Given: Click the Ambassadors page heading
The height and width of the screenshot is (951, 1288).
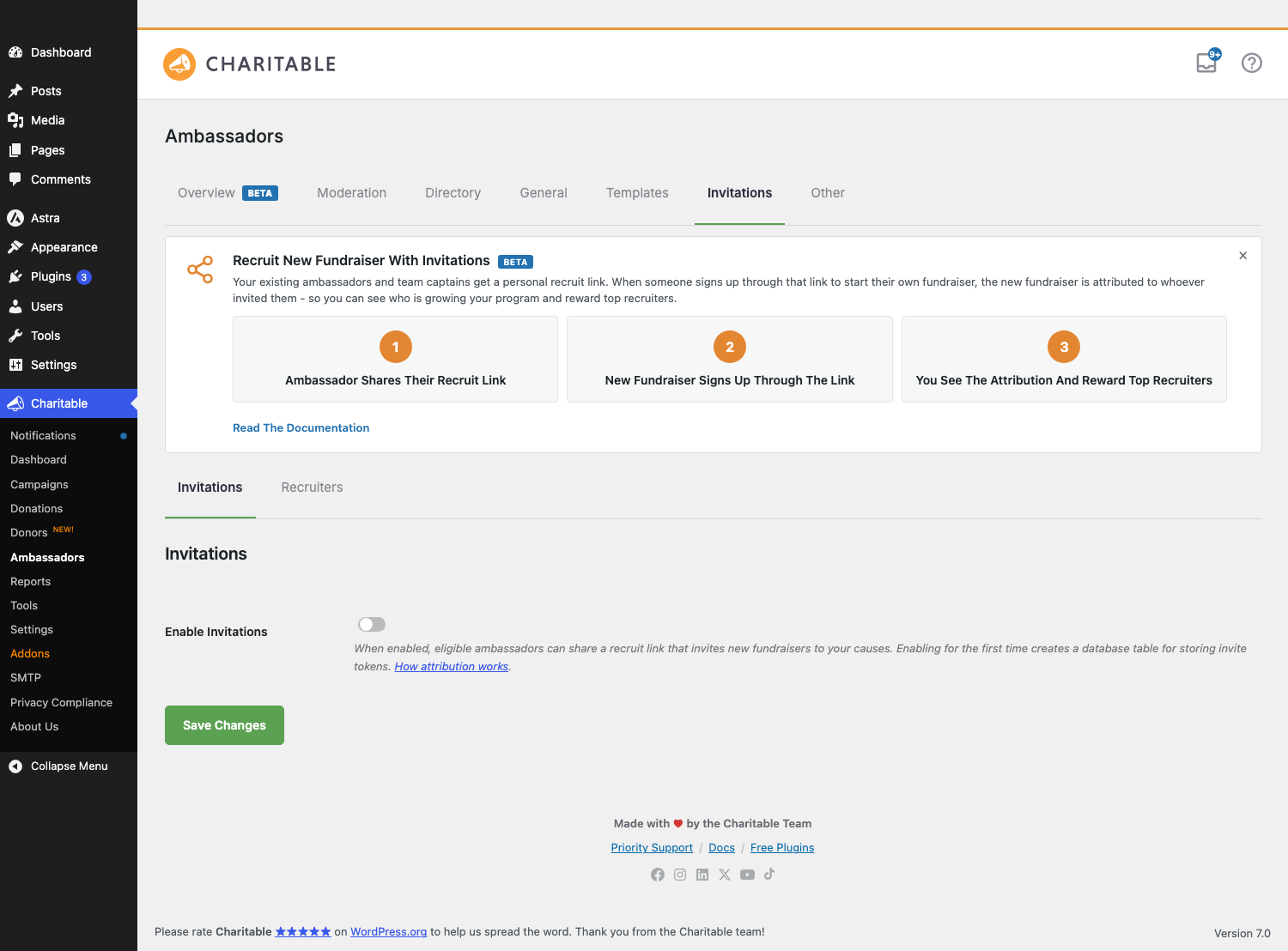Looking at the screenshot, I should 224,136.
